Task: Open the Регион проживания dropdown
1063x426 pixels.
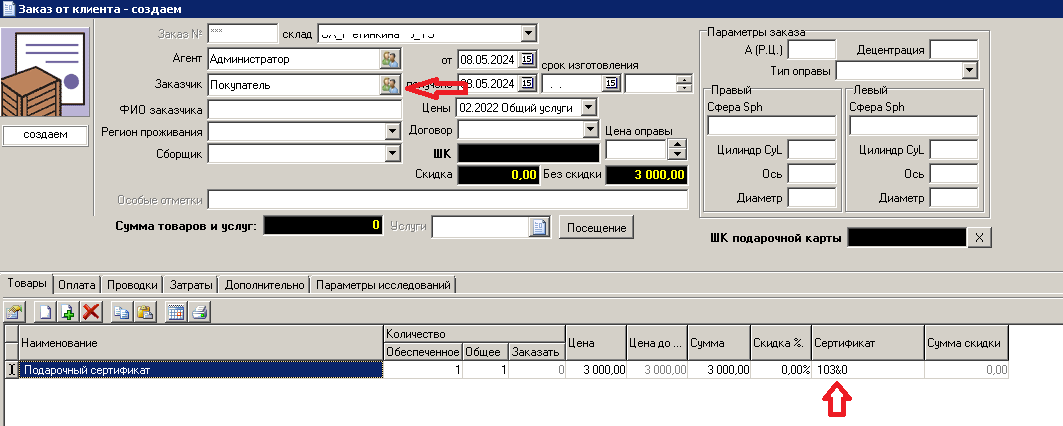Action: coord(391,131)
